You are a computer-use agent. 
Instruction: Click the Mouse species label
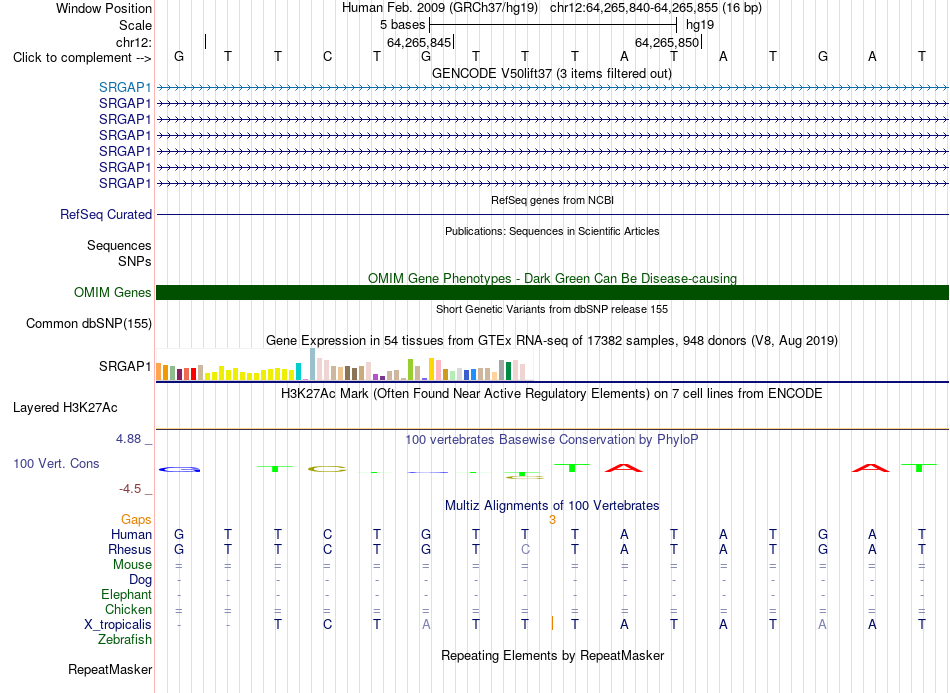(x=132, y=565)
